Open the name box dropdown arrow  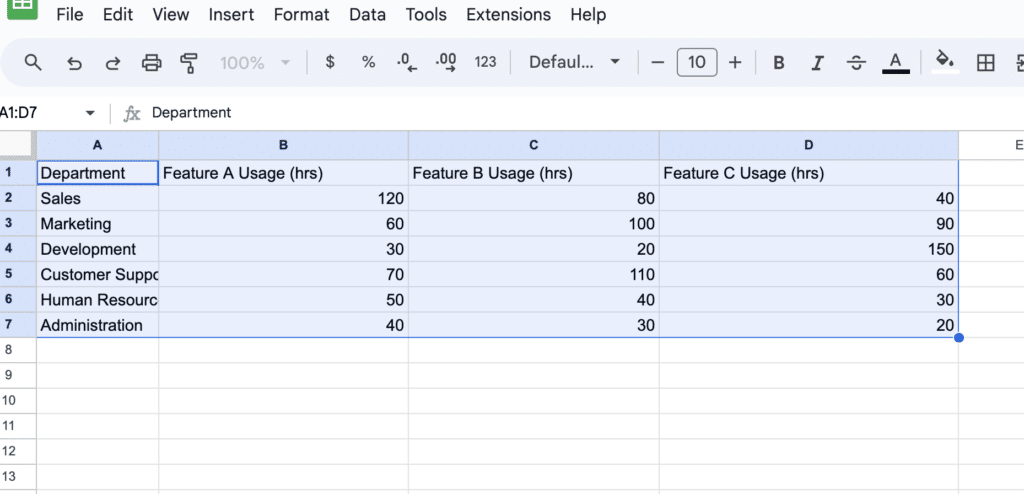[90, 113]
